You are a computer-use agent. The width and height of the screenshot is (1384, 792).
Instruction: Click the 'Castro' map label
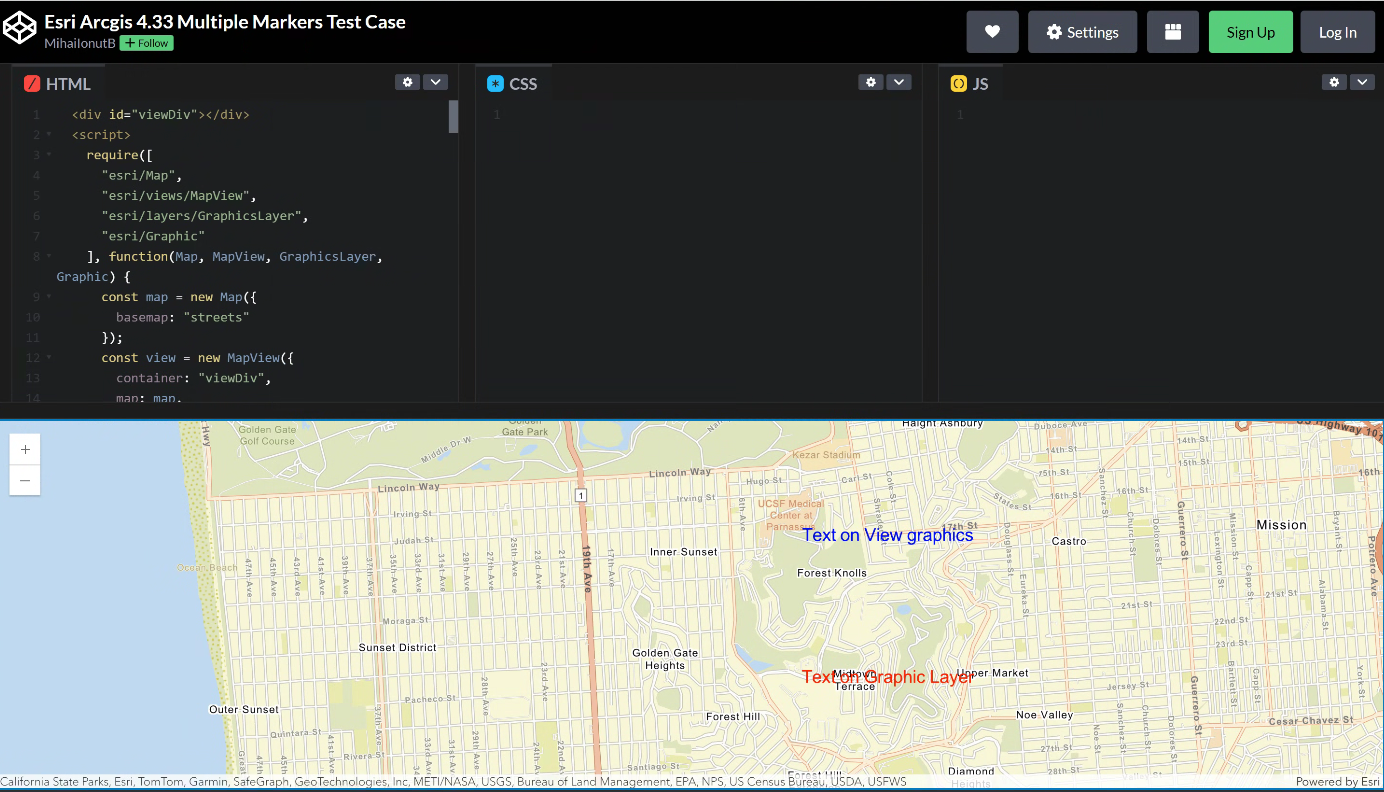1069,541
